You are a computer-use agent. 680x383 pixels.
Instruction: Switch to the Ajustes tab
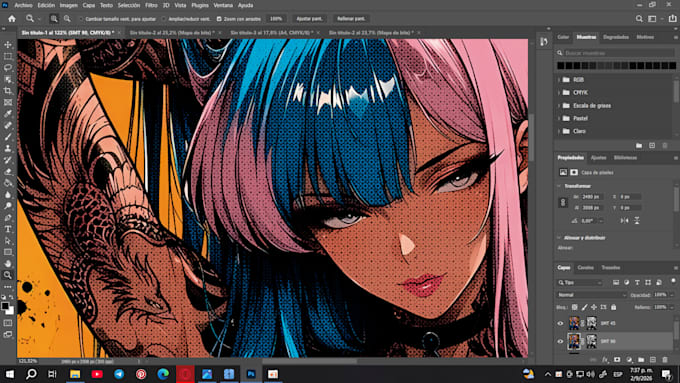point(598,157)
